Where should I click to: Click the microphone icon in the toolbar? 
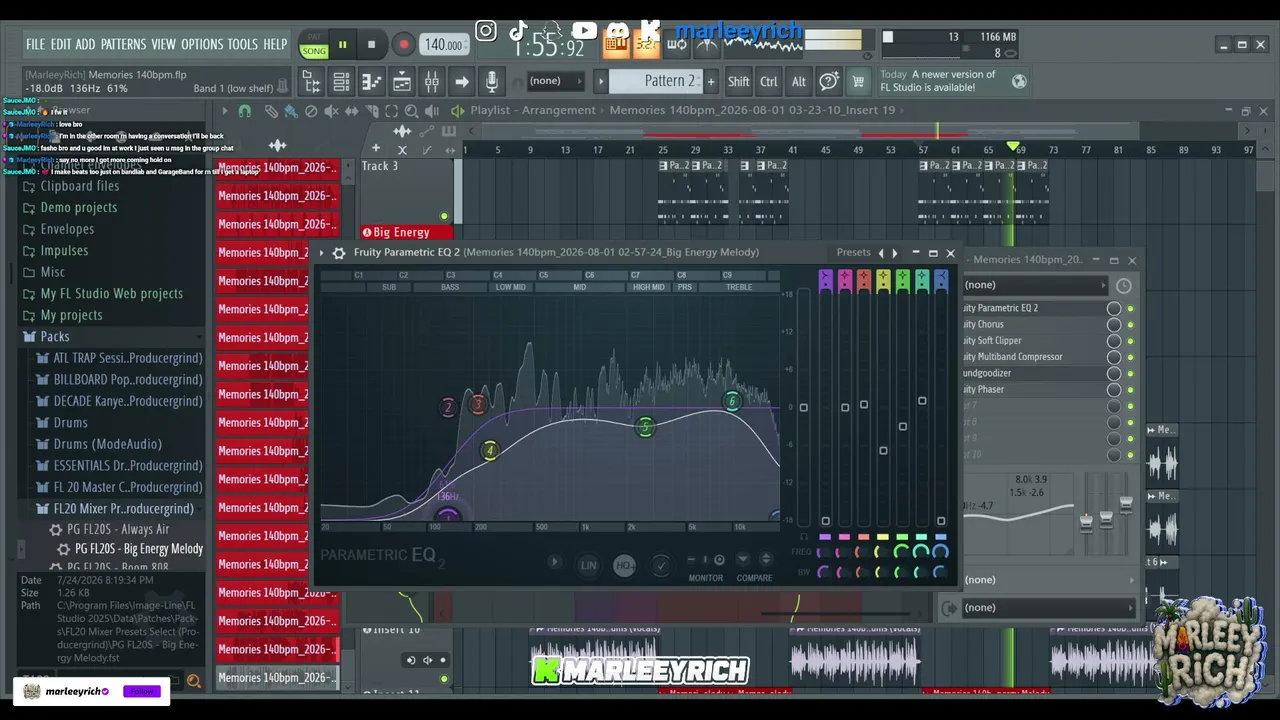491,81
